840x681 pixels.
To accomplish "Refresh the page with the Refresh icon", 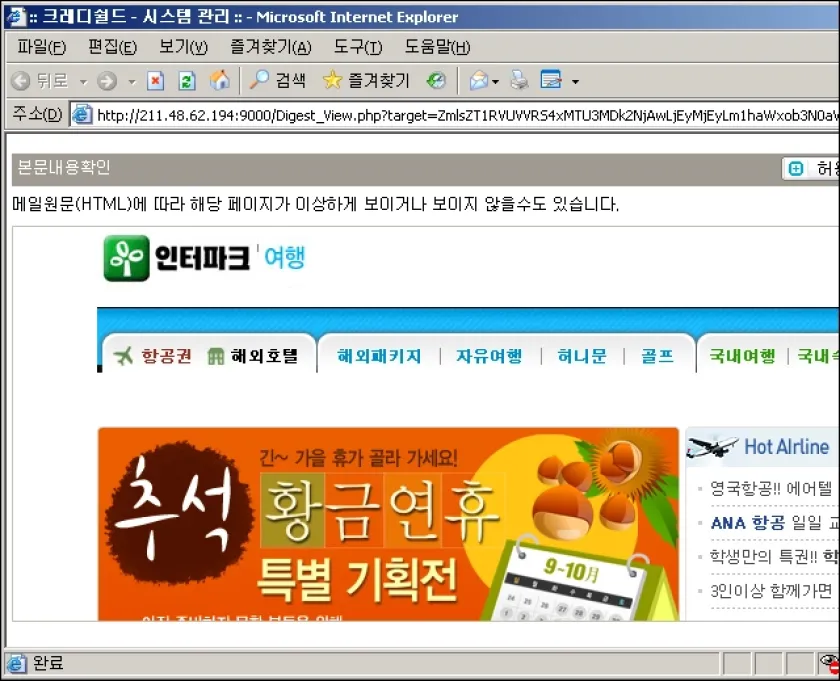I will click(186, 81).
